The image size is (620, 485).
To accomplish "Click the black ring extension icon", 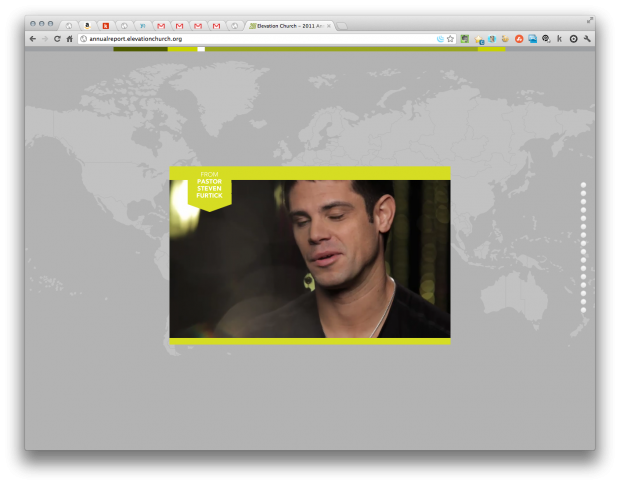I will pyautogui.click(x=573, y=39).
